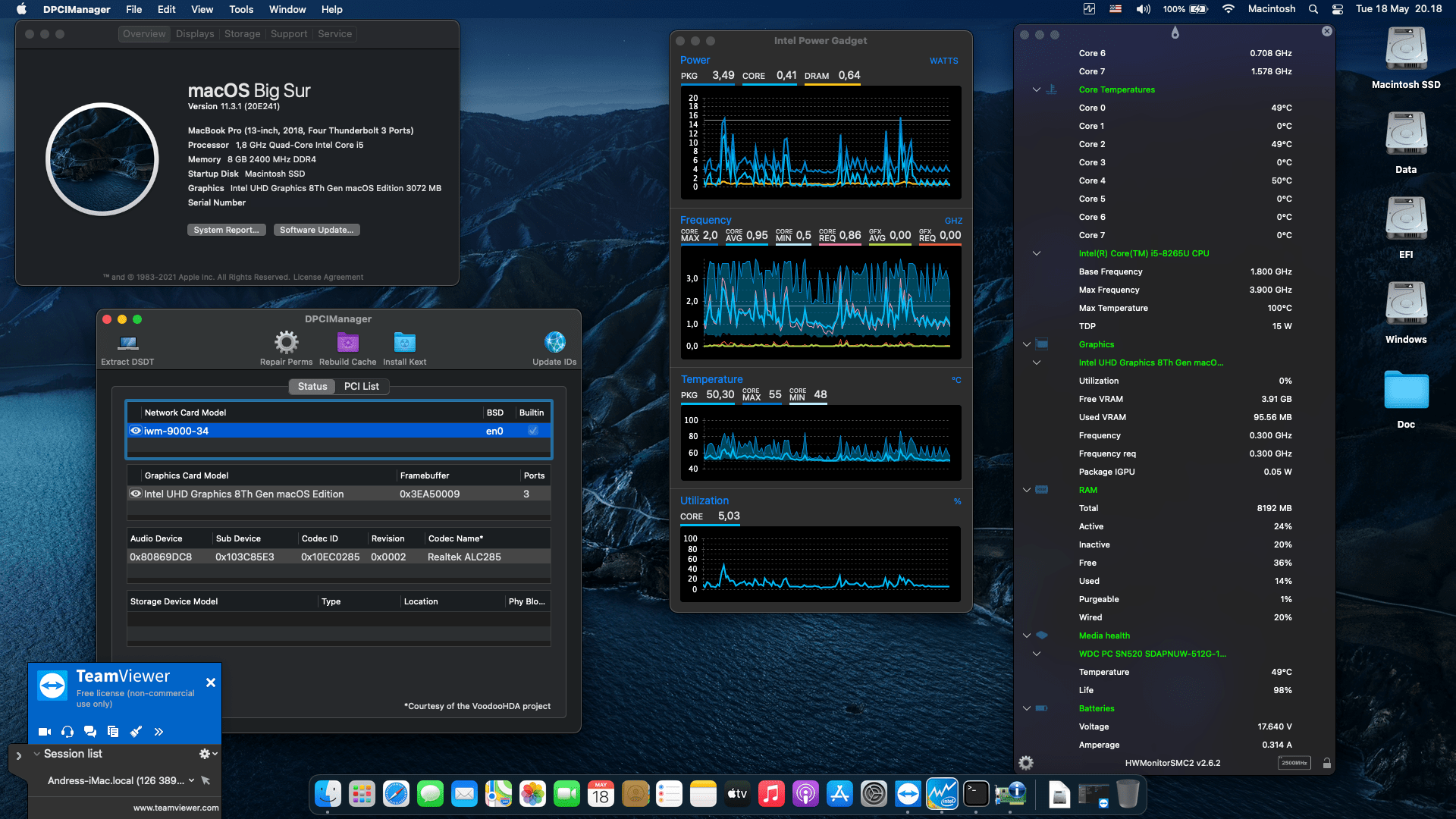Click Framebuffer value 0x3EA50009
The width and height of the screenshot is (1456, 819).
(x=429, y=494)
